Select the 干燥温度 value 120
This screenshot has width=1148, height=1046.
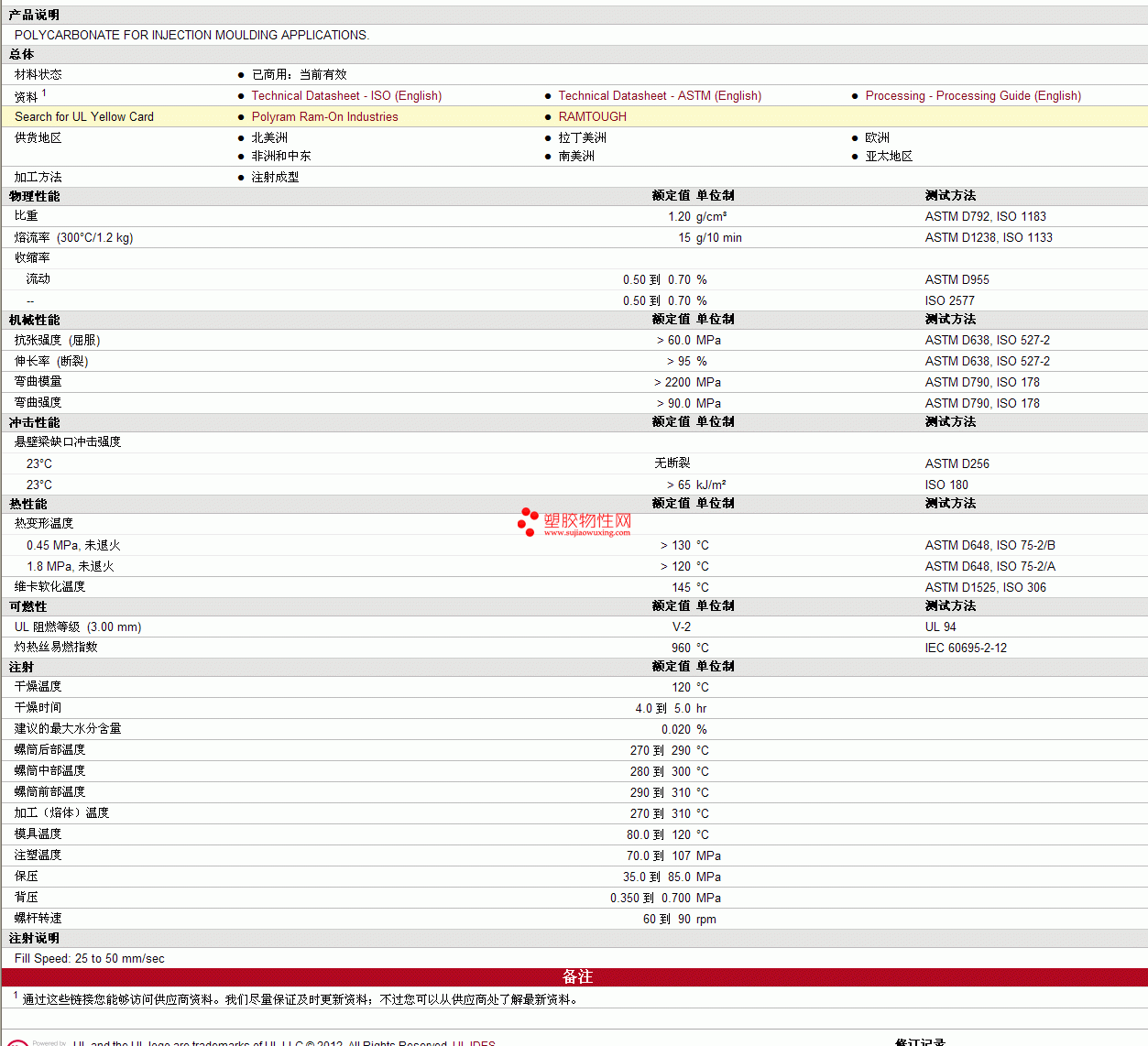click(x=682, y=687)
